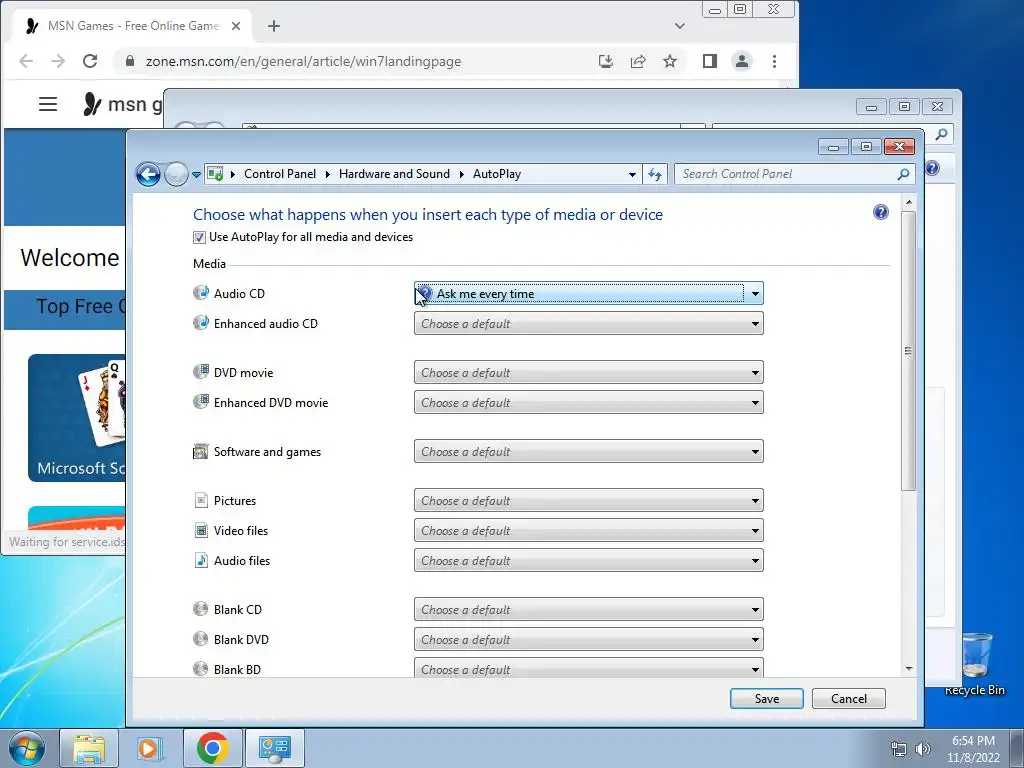The width and height of the screenshot is (1024, 768).
Task: Click the AutoPlay scrollbar down arrow
Action: tap(908, 669)
